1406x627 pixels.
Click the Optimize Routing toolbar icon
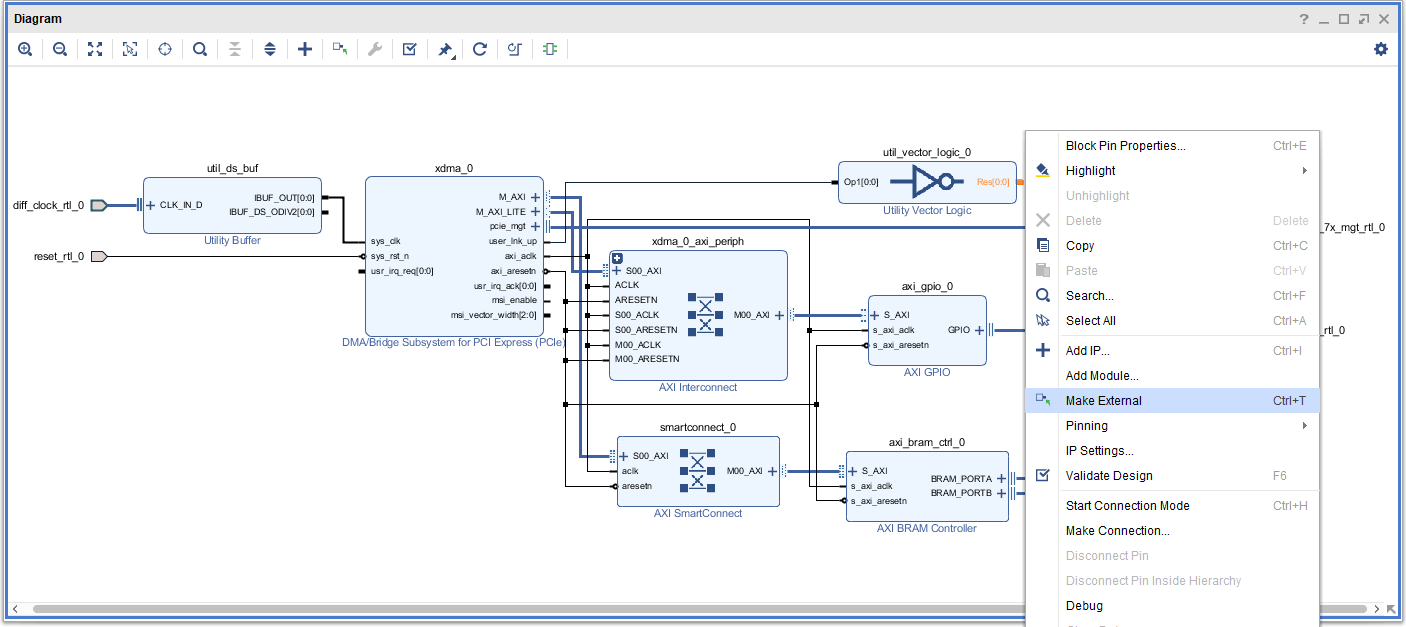515,49
